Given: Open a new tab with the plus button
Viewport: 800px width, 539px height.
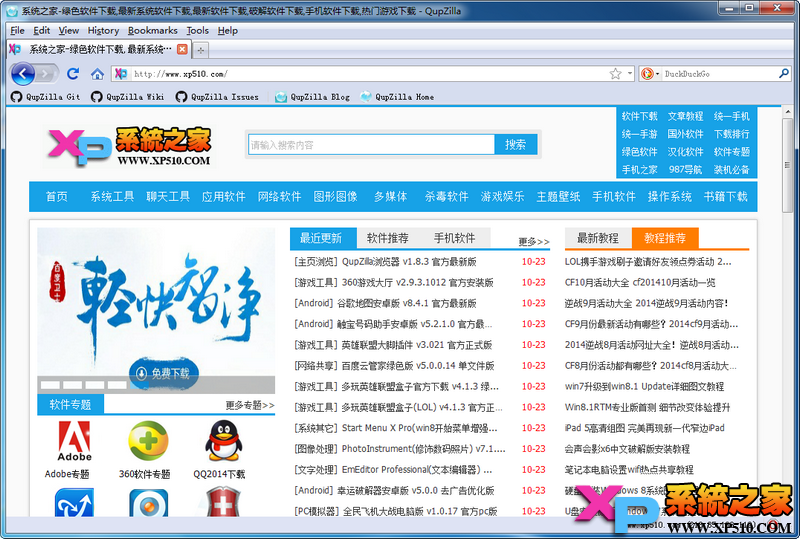Looking at the screenshot, I should tap(201, 50).
